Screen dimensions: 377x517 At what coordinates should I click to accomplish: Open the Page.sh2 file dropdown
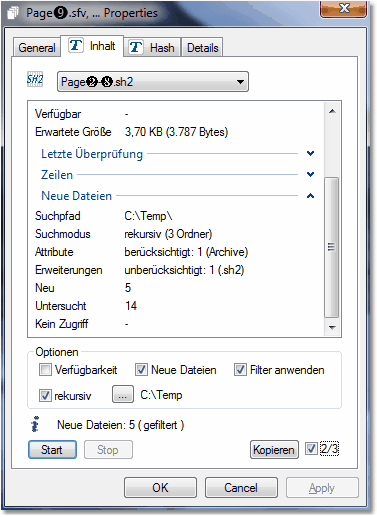[x=153, y=81]
